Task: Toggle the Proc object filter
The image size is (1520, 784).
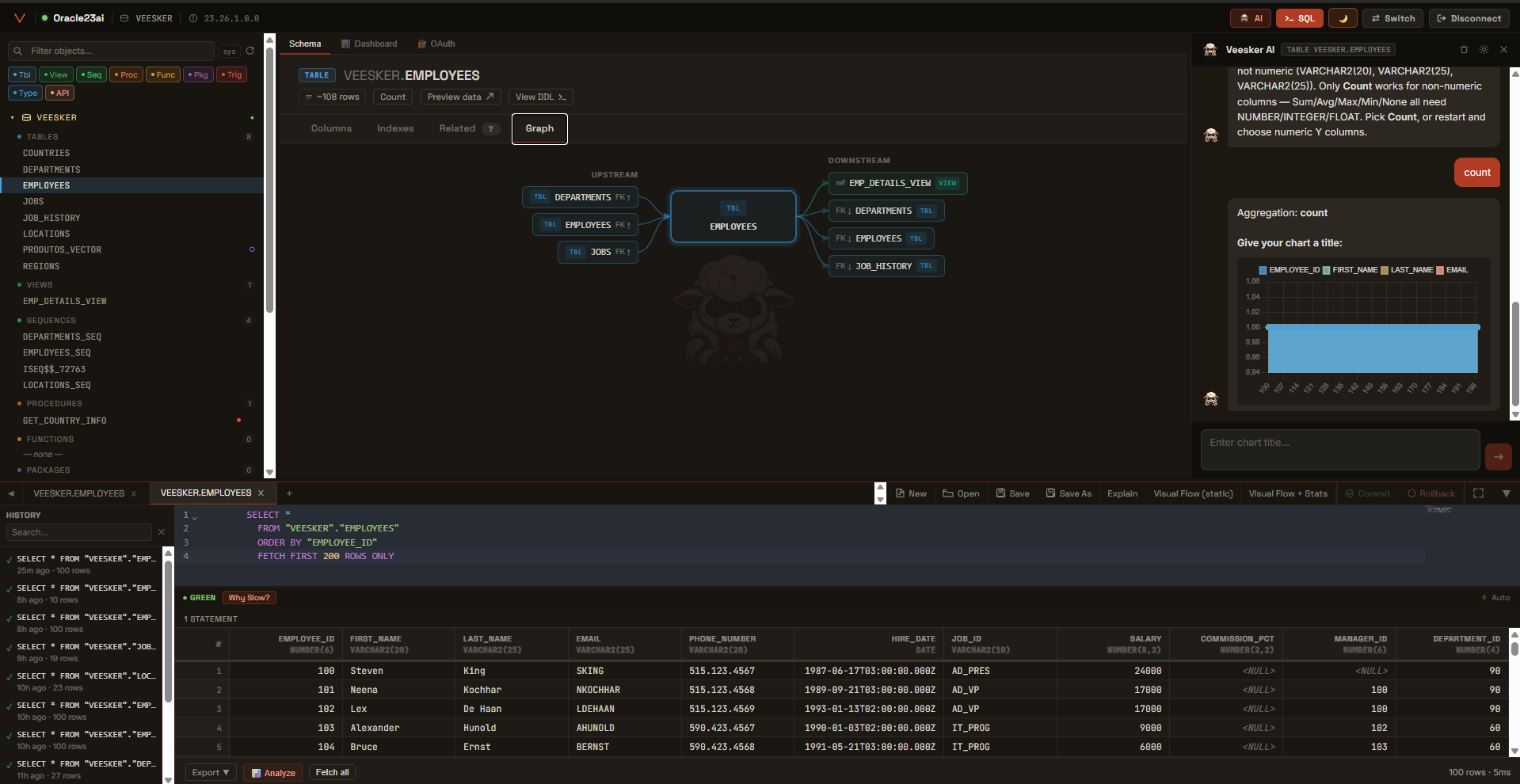Action: click(x=126, y=74)
